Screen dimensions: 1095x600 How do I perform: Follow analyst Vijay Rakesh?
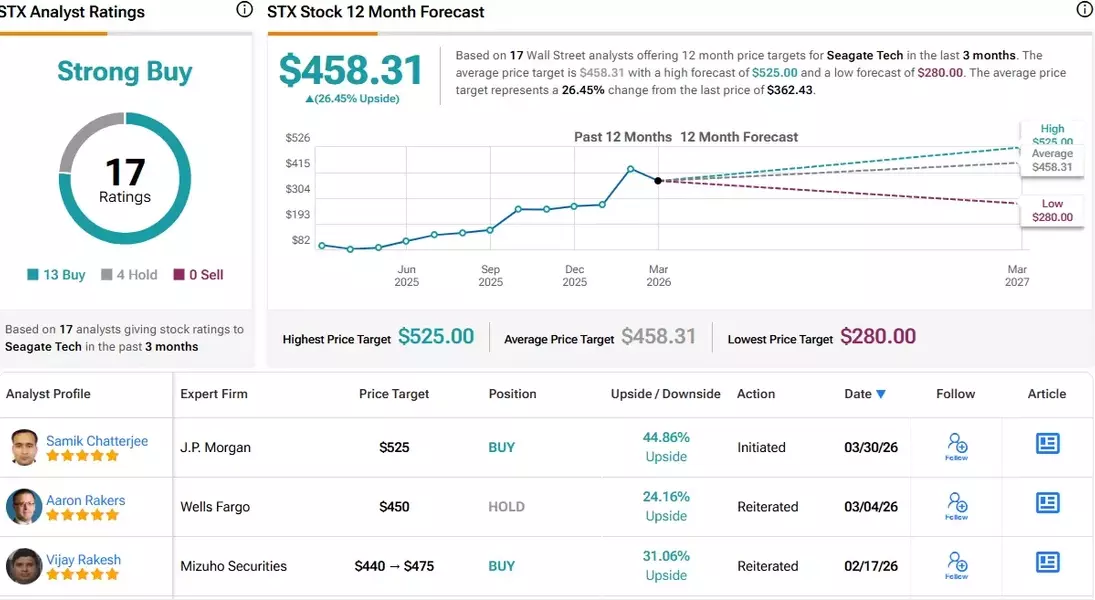tap(956, 564)
